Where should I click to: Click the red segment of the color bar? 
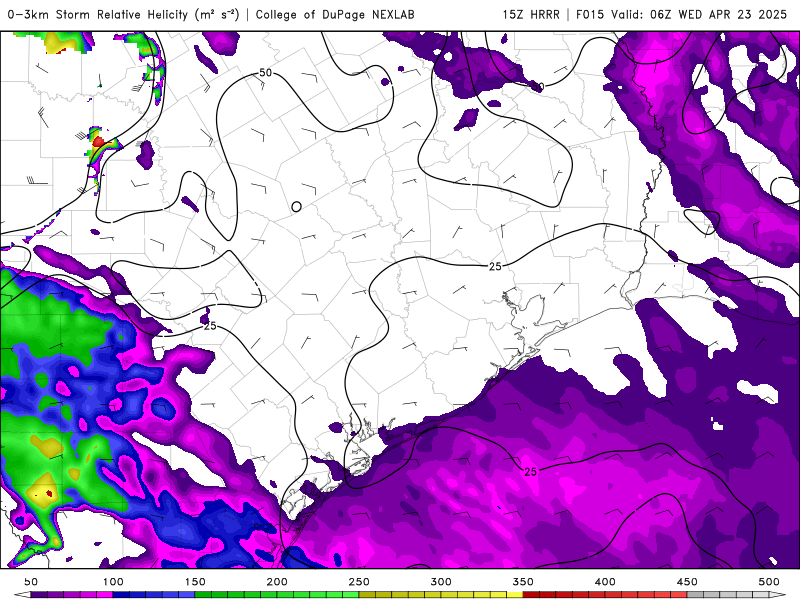[x=605, y=595]
